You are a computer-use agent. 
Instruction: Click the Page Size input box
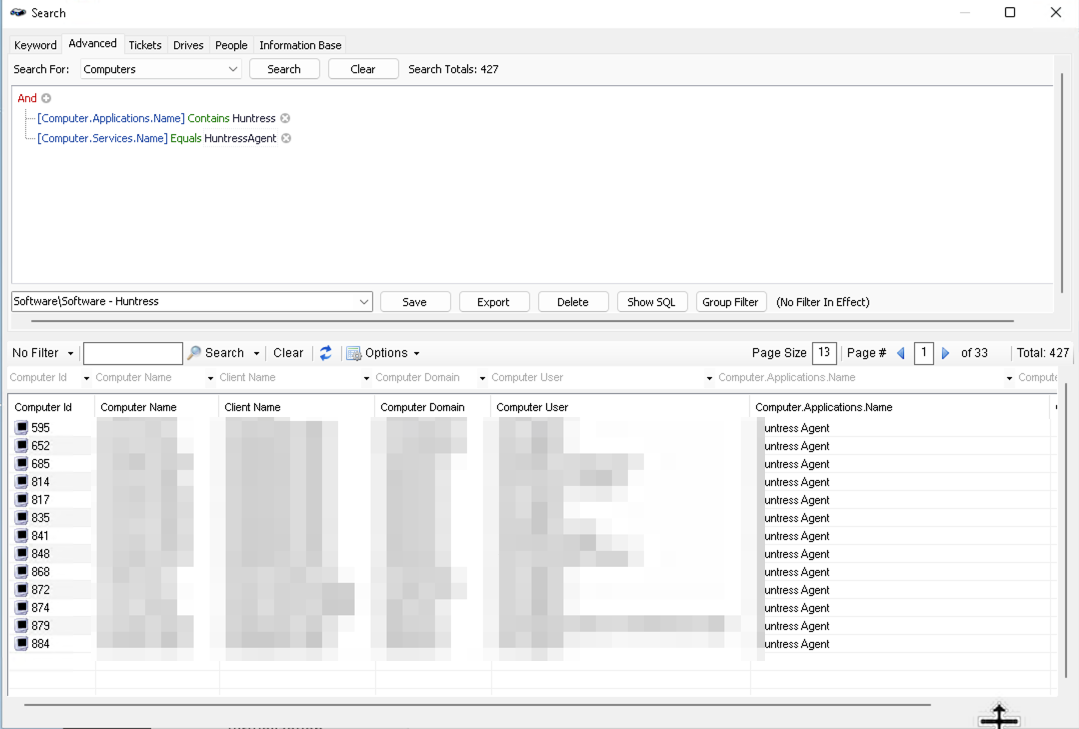click(824, 353)
